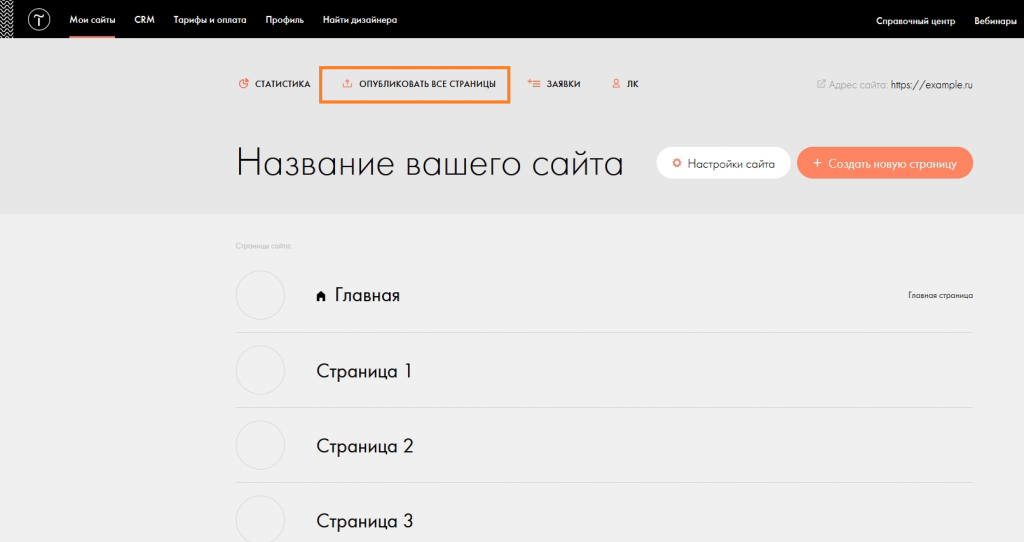
Task: Click the gear icon in Настройки сайта
Action: coord(677,163)
